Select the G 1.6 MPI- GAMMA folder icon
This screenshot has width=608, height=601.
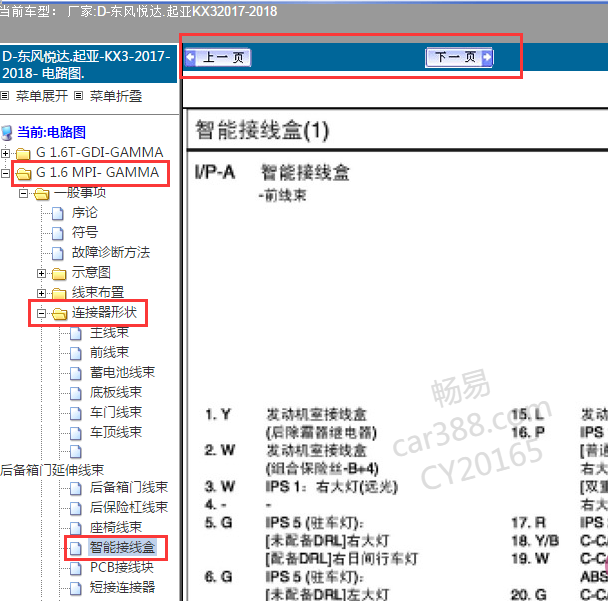tap(23, 174)
